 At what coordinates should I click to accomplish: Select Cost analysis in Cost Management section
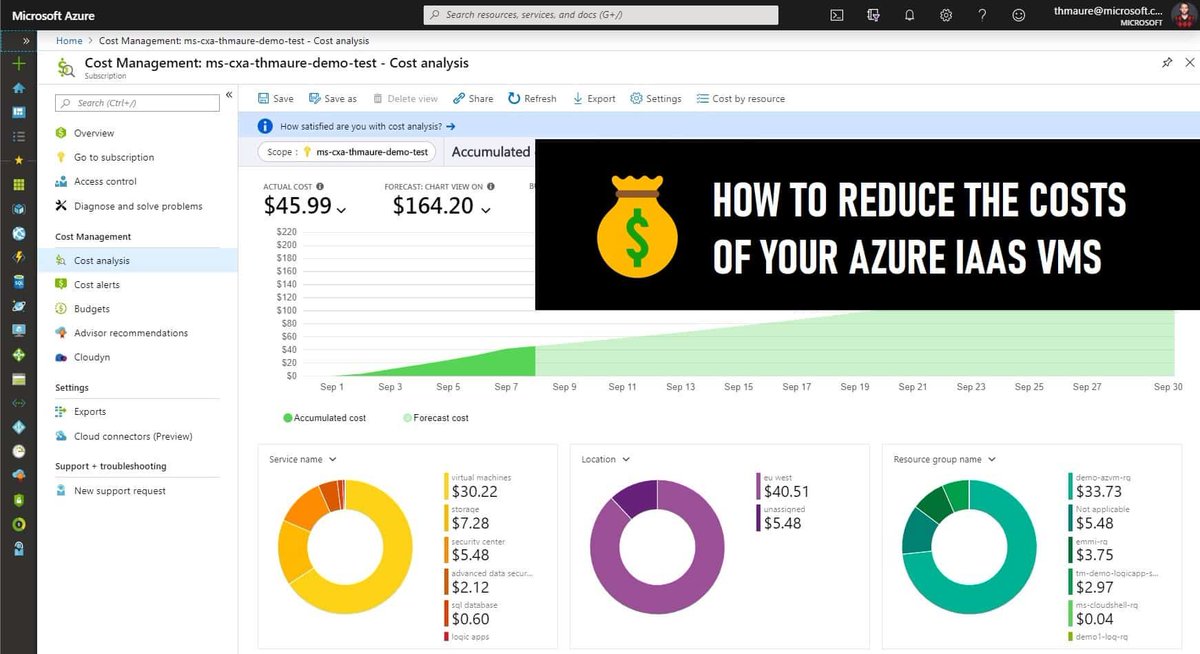pyautogui.click(x=138, y=260)
